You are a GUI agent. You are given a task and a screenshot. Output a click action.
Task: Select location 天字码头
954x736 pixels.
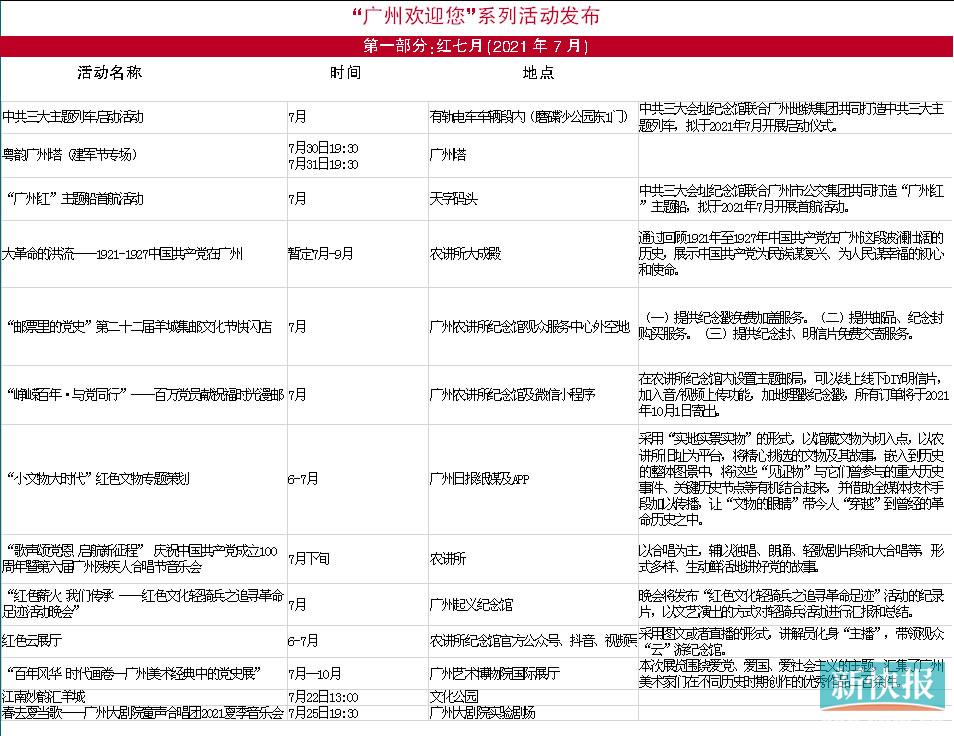point(454,199)
